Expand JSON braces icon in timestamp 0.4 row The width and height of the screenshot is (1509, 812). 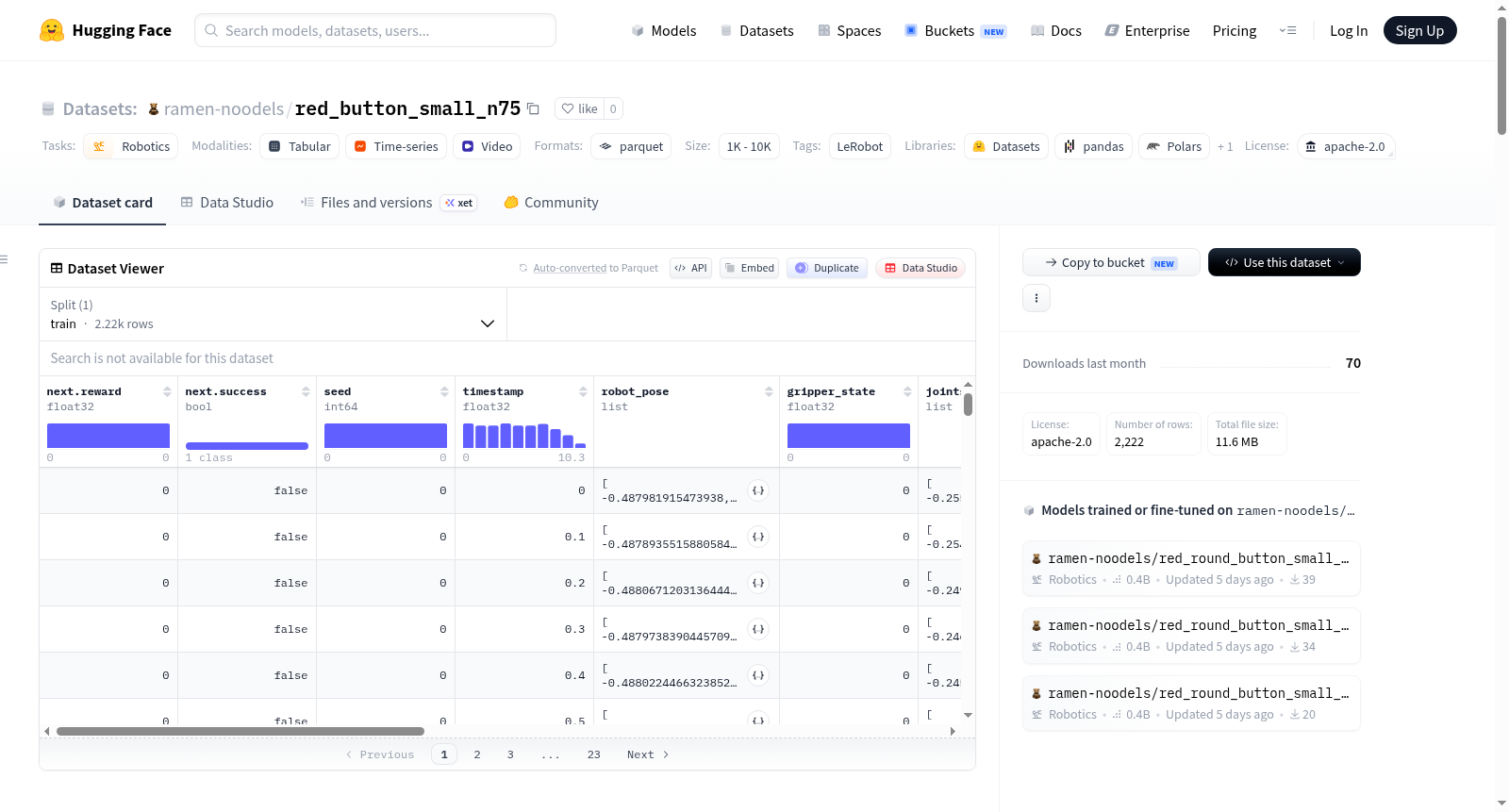click(x=757, y=675)
